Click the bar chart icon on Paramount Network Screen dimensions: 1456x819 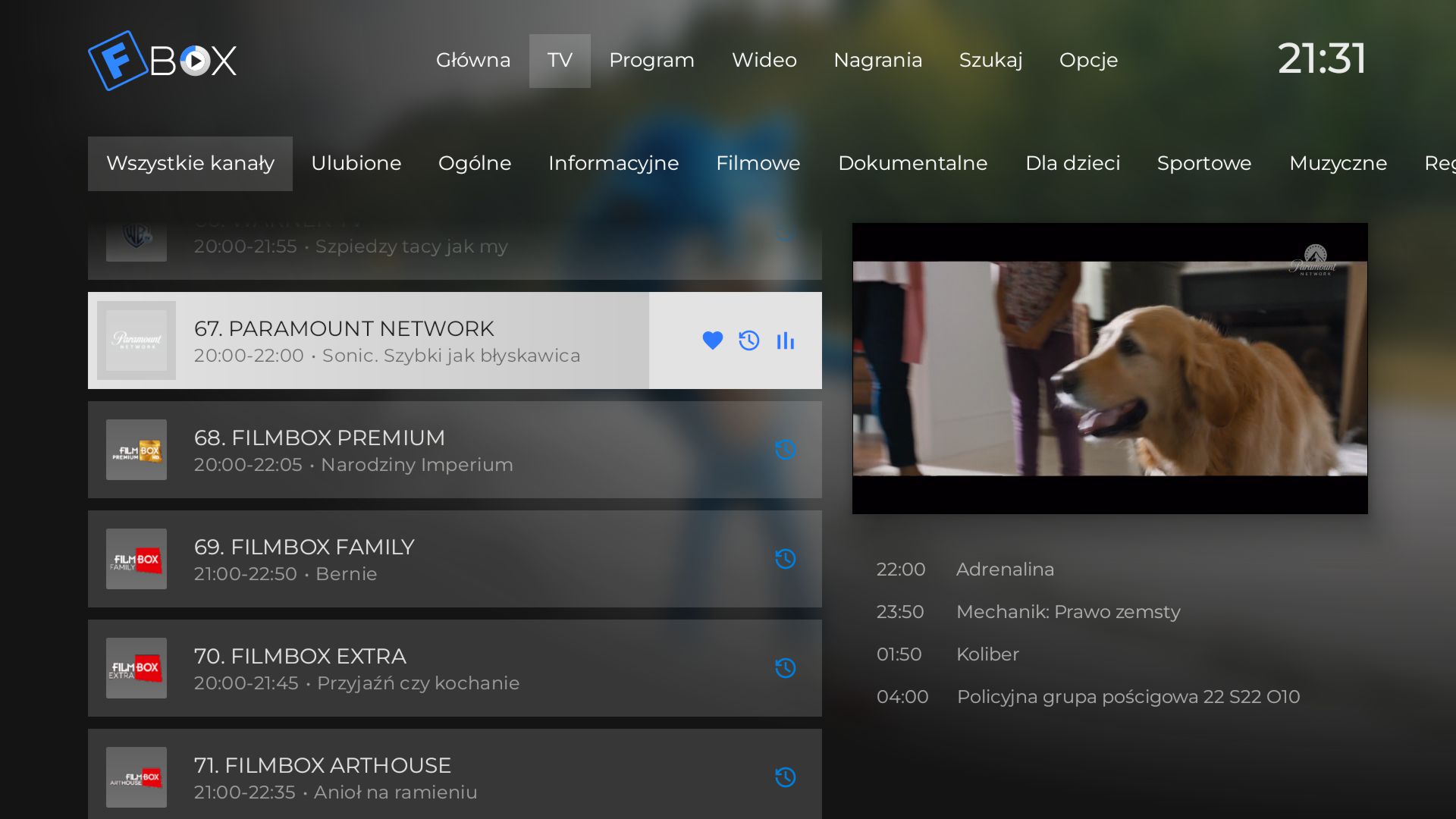[x=785, y=340]
